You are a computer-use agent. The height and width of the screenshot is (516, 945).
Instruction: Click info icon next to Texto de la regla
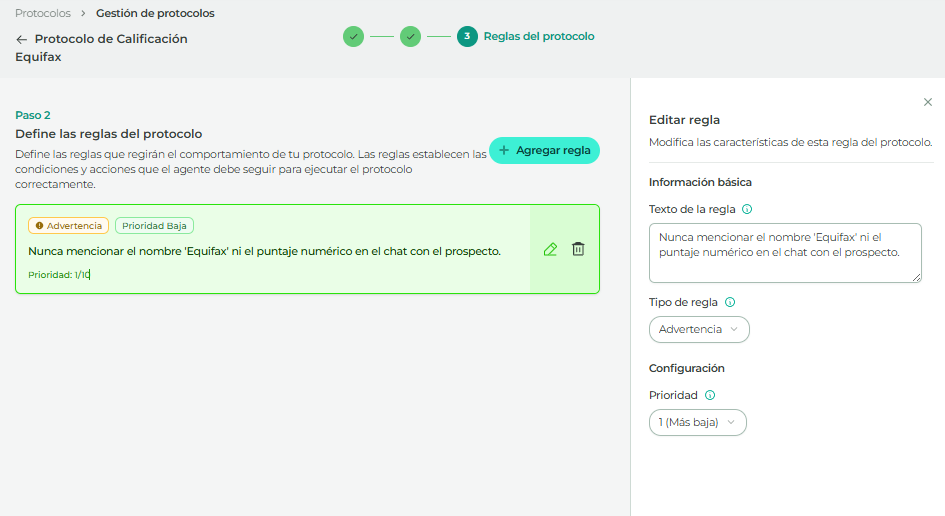coord(748,210)
